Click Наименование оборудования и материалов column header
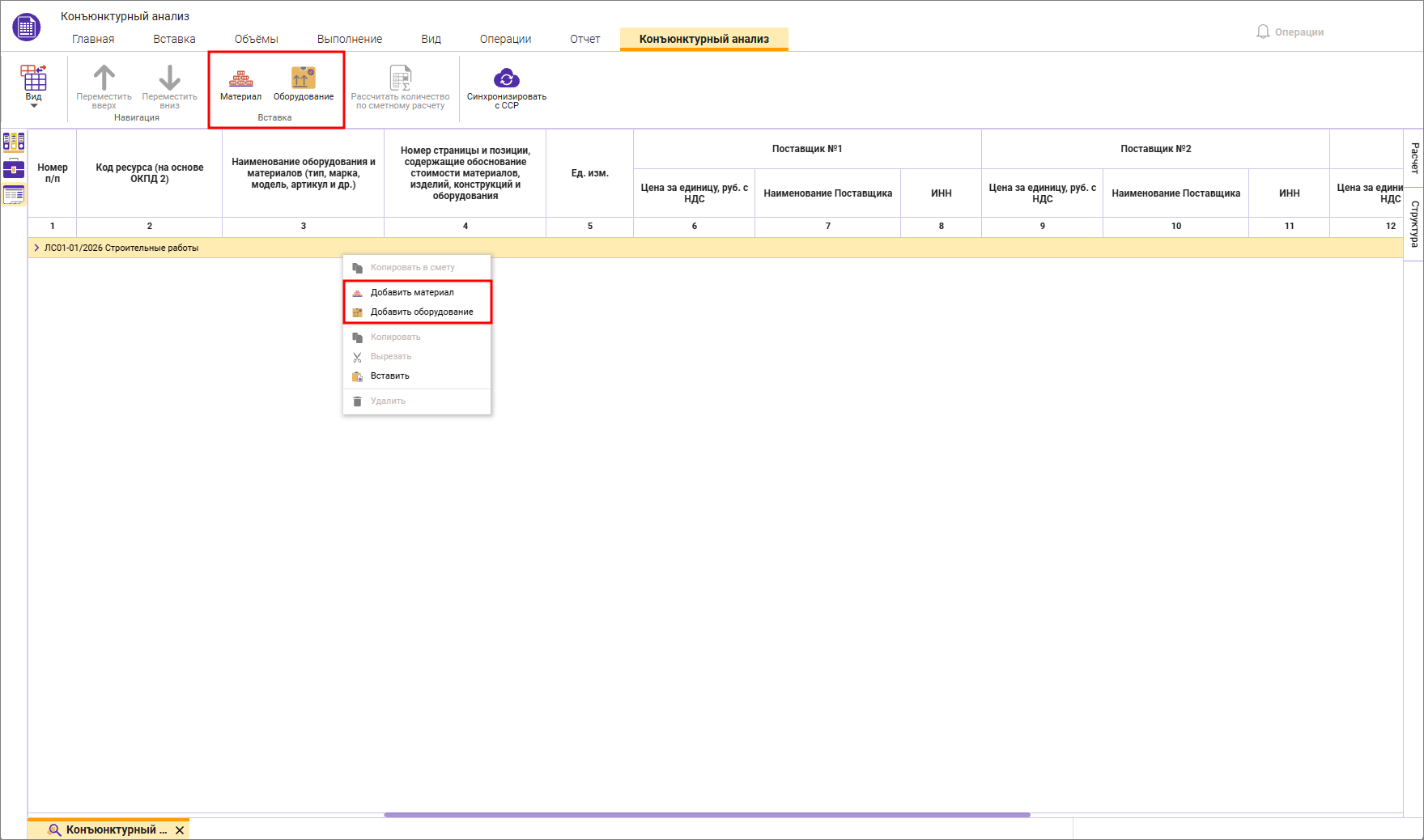1424x840 pixels. pos(304,173)
